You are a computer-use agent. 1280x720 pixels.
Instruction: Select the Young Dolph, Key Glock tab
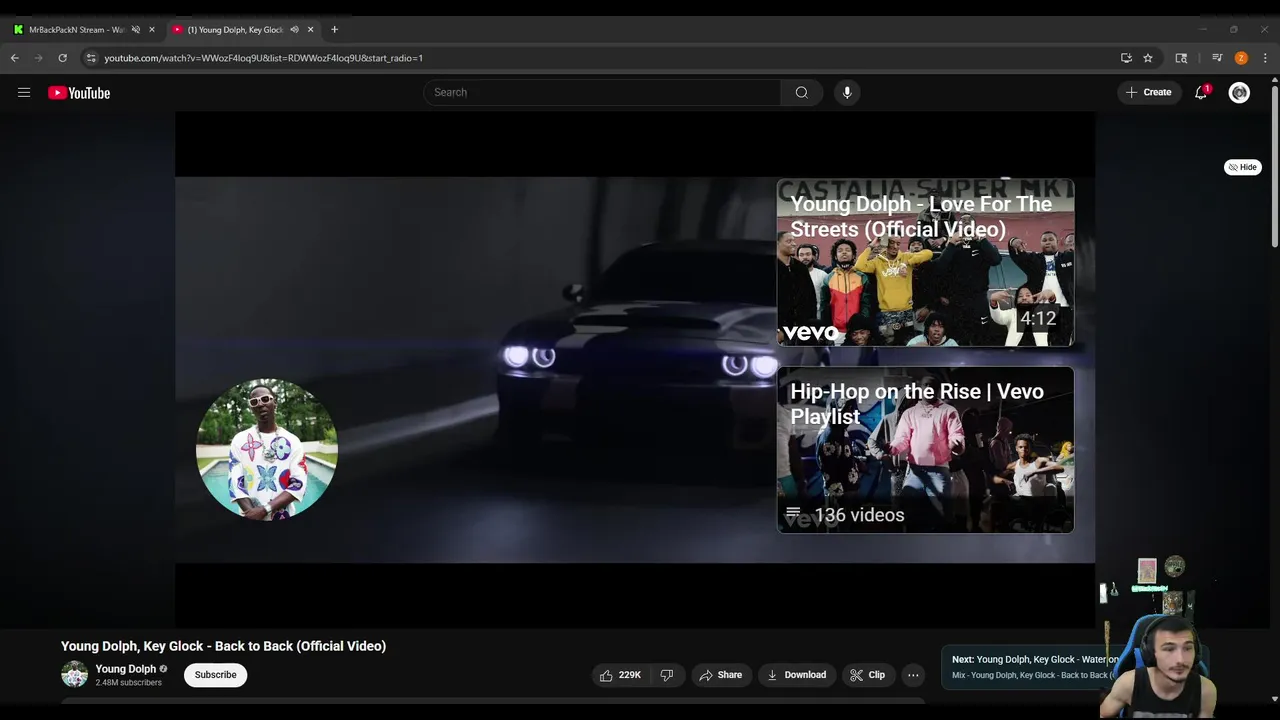[236, 30]
